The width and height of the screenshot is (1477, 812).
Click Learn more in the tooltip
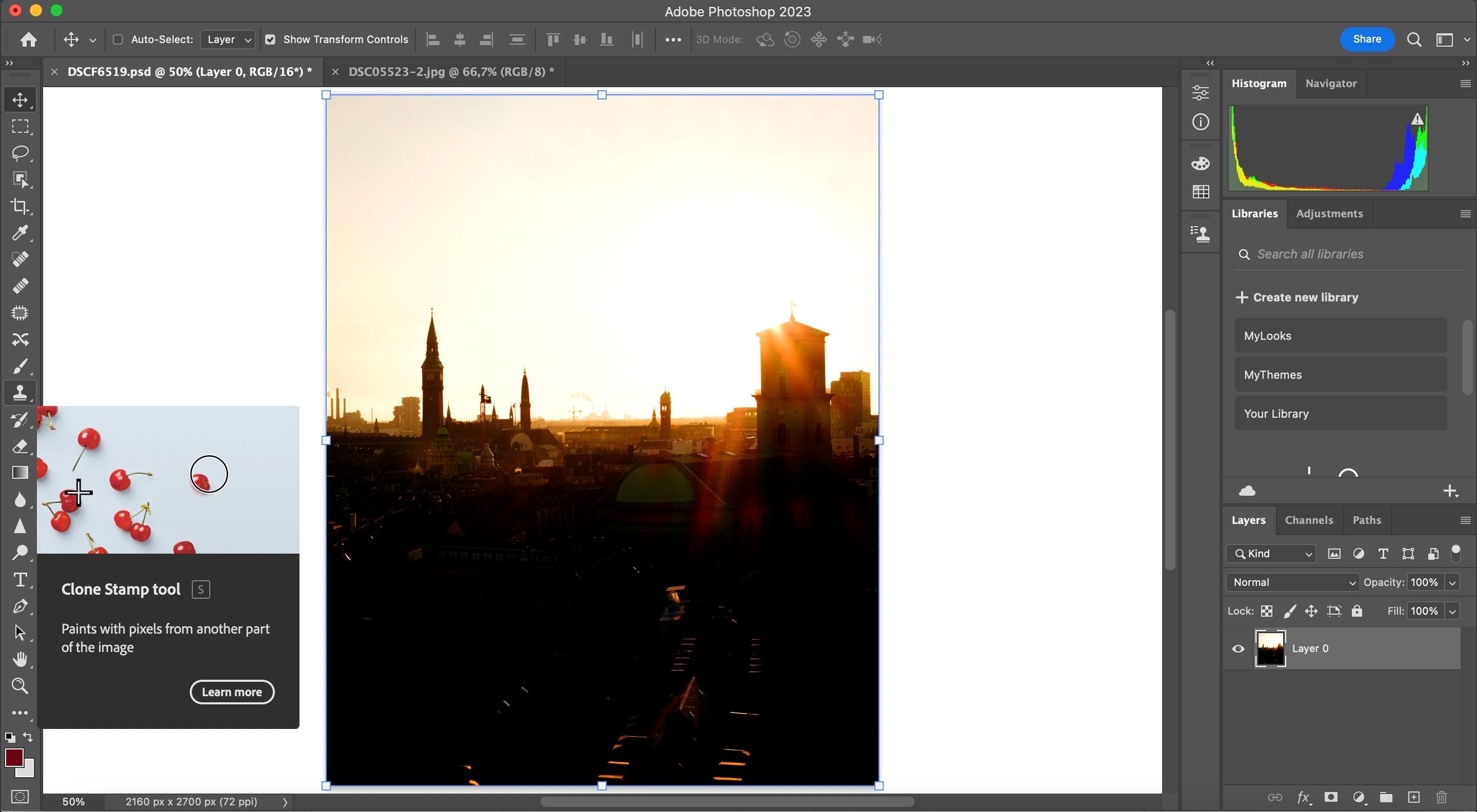[232, 692]
